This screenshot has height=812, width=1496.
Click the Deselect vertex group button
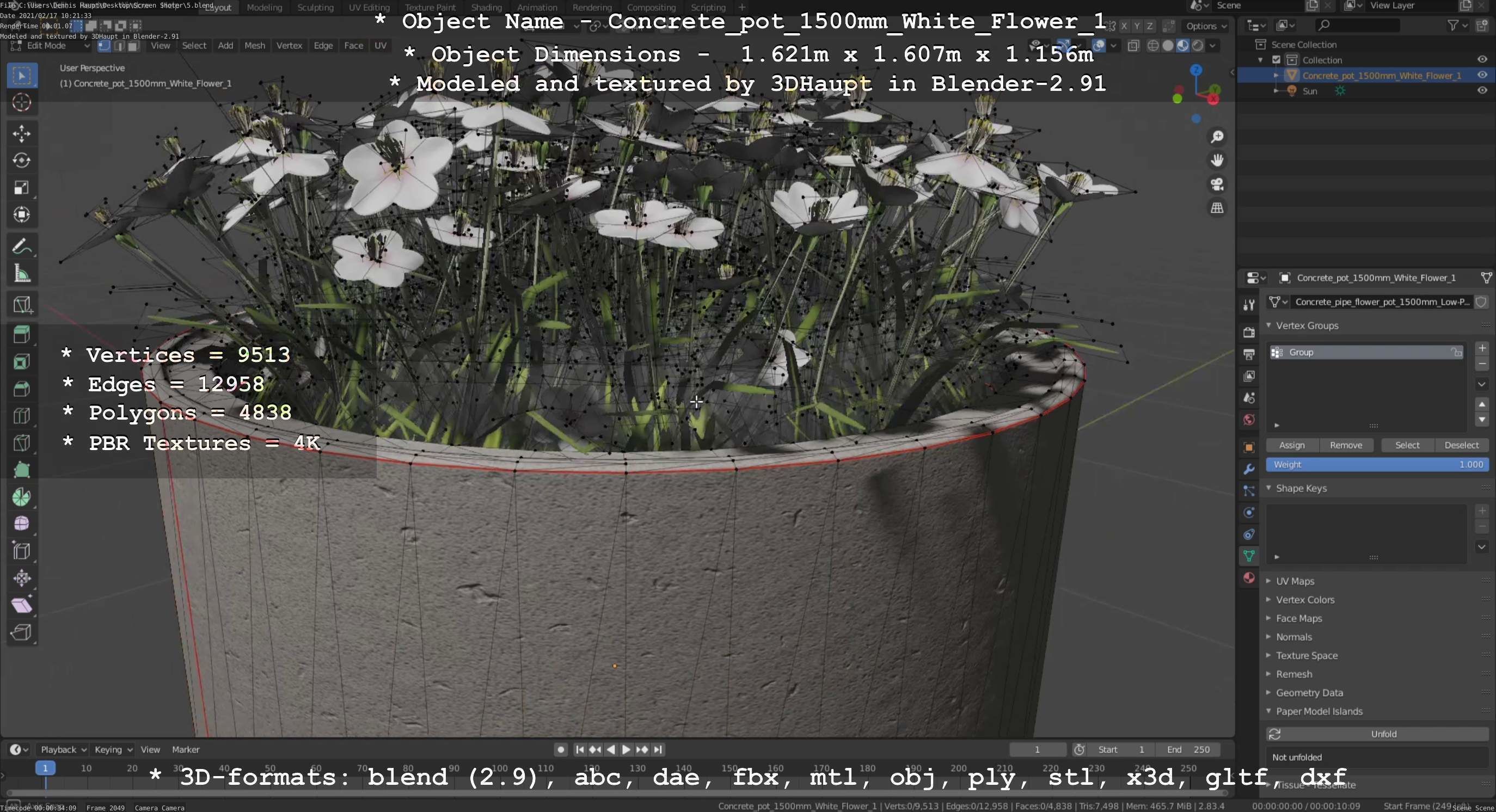1461,445
